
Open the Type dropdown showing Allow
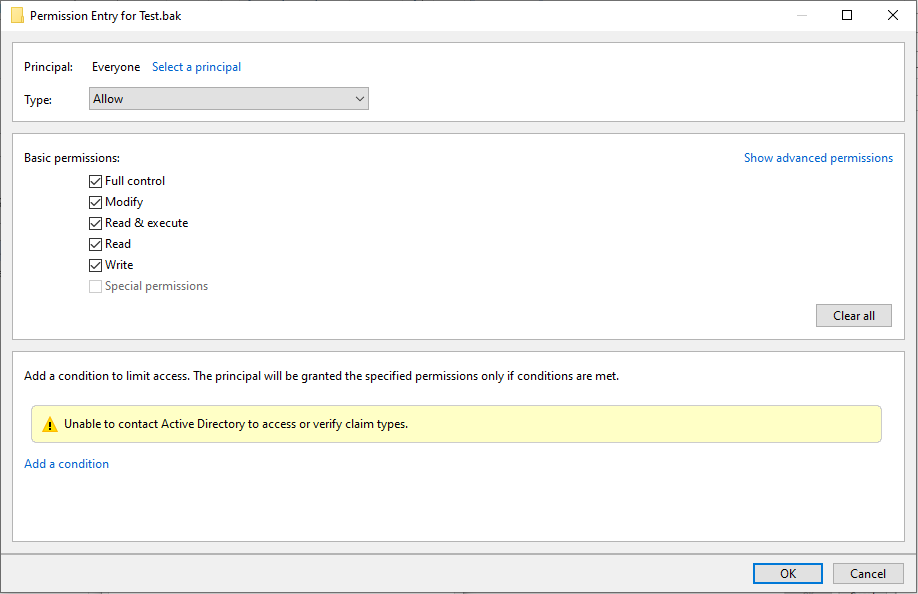pos(229,99)
